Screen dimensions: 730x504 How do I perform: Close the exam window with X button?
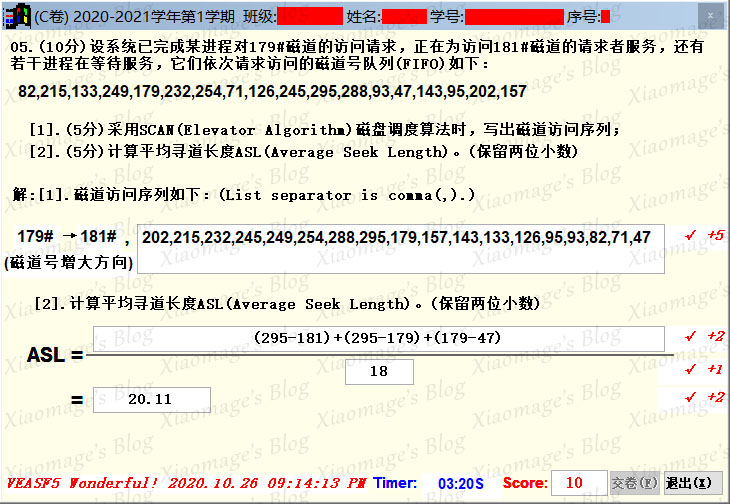[710, 16]
